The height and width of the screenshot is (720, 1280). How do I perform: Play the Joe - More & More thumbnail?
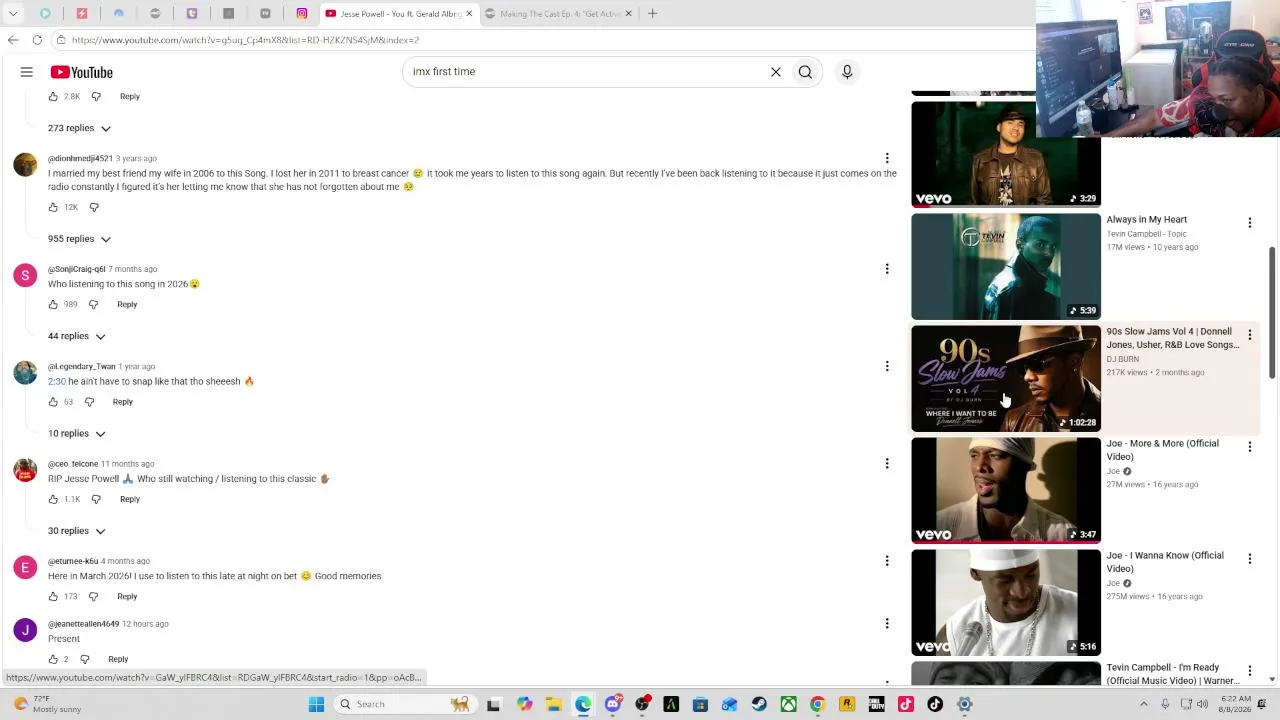click(x=1006, y=491)
